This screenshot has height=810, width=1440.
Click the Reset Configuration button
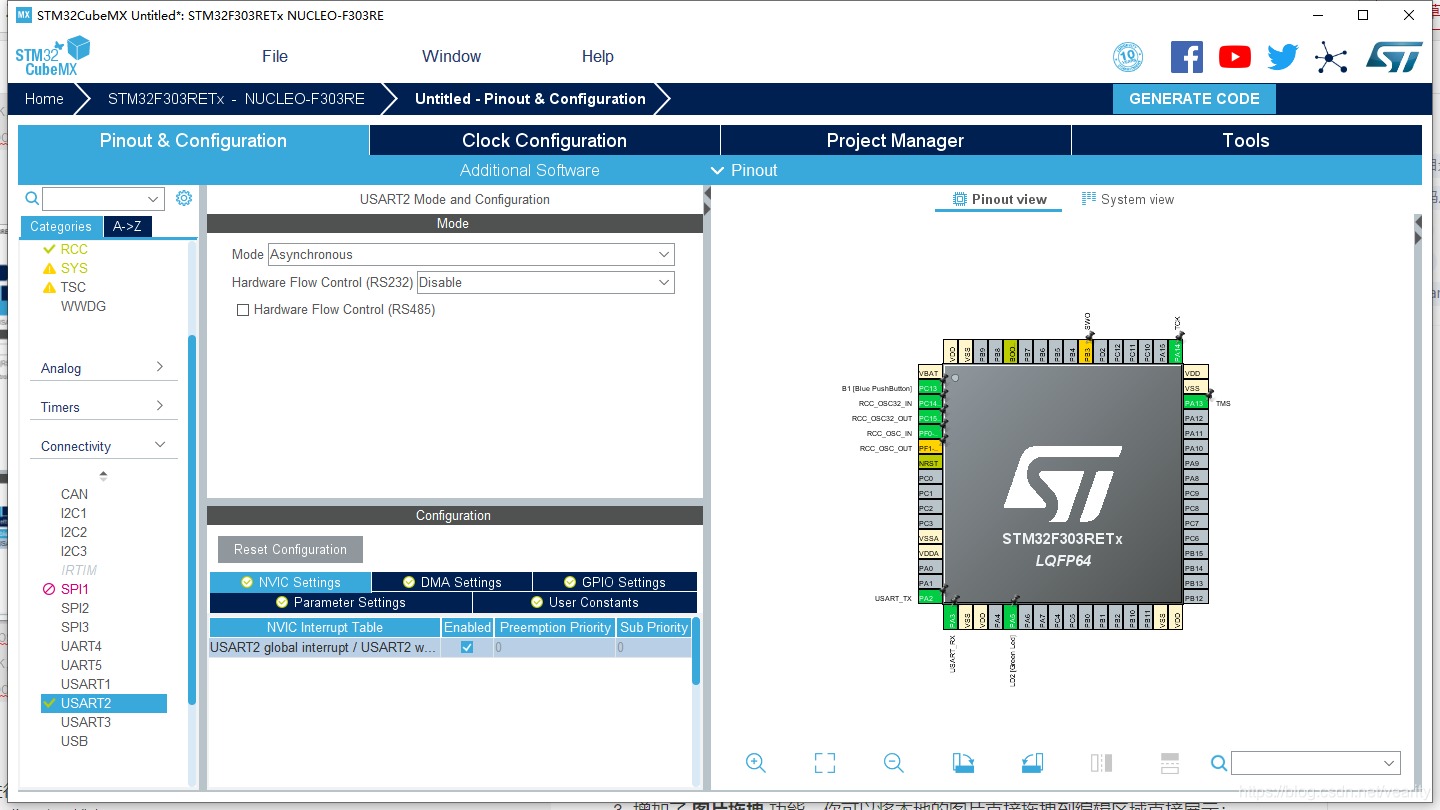pyautogui.click(x=290, y=549)
